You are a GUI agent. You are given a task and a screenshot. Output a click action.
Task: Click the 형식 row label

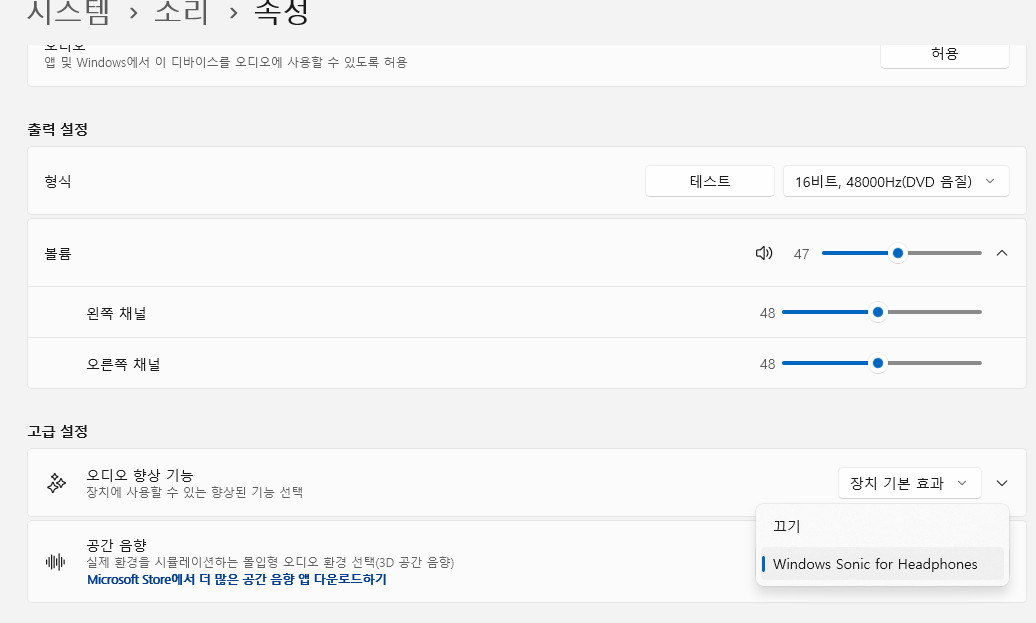click(58, 181)
